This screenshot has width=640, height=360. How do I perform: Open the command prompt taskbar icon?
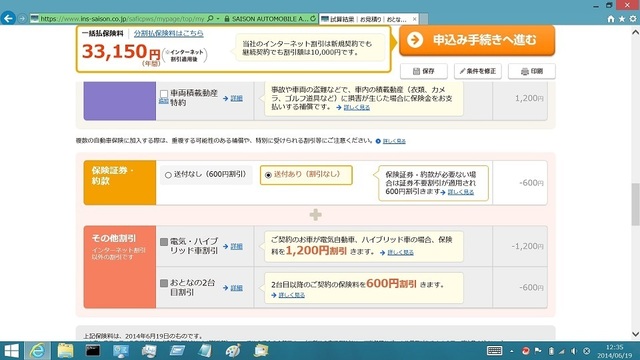click(x=93, y=351)
